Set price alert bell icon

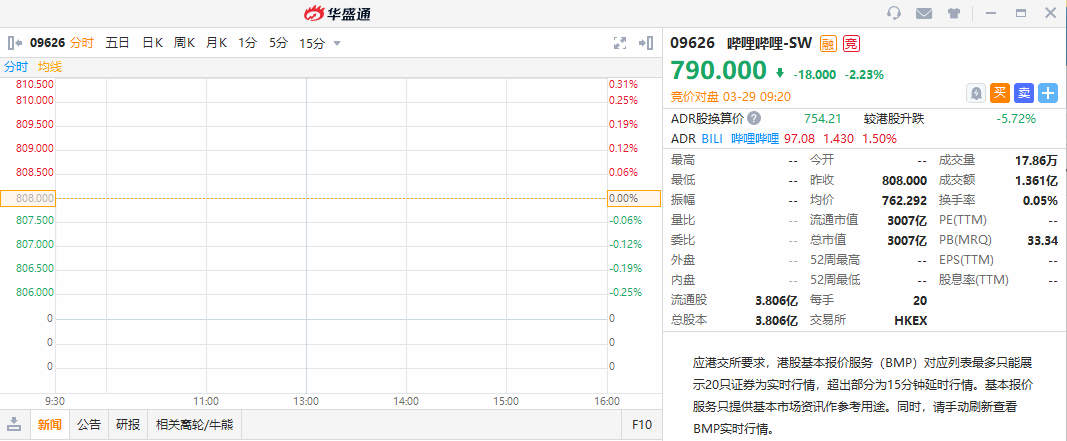[x=976, y=93]
